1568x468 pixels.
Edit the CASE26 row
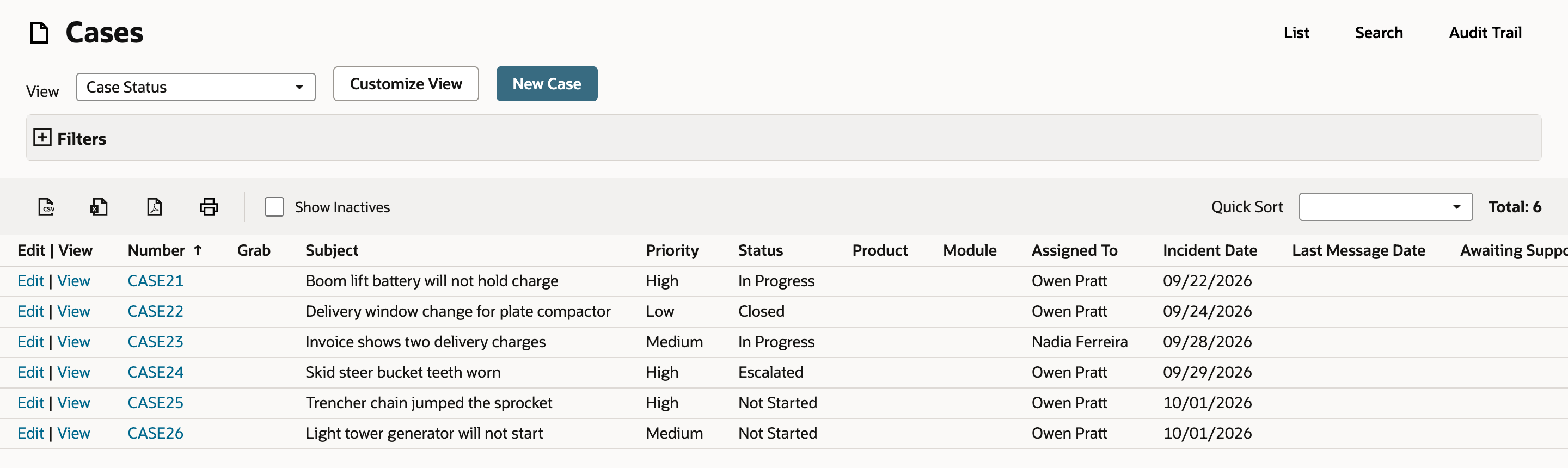30,433
